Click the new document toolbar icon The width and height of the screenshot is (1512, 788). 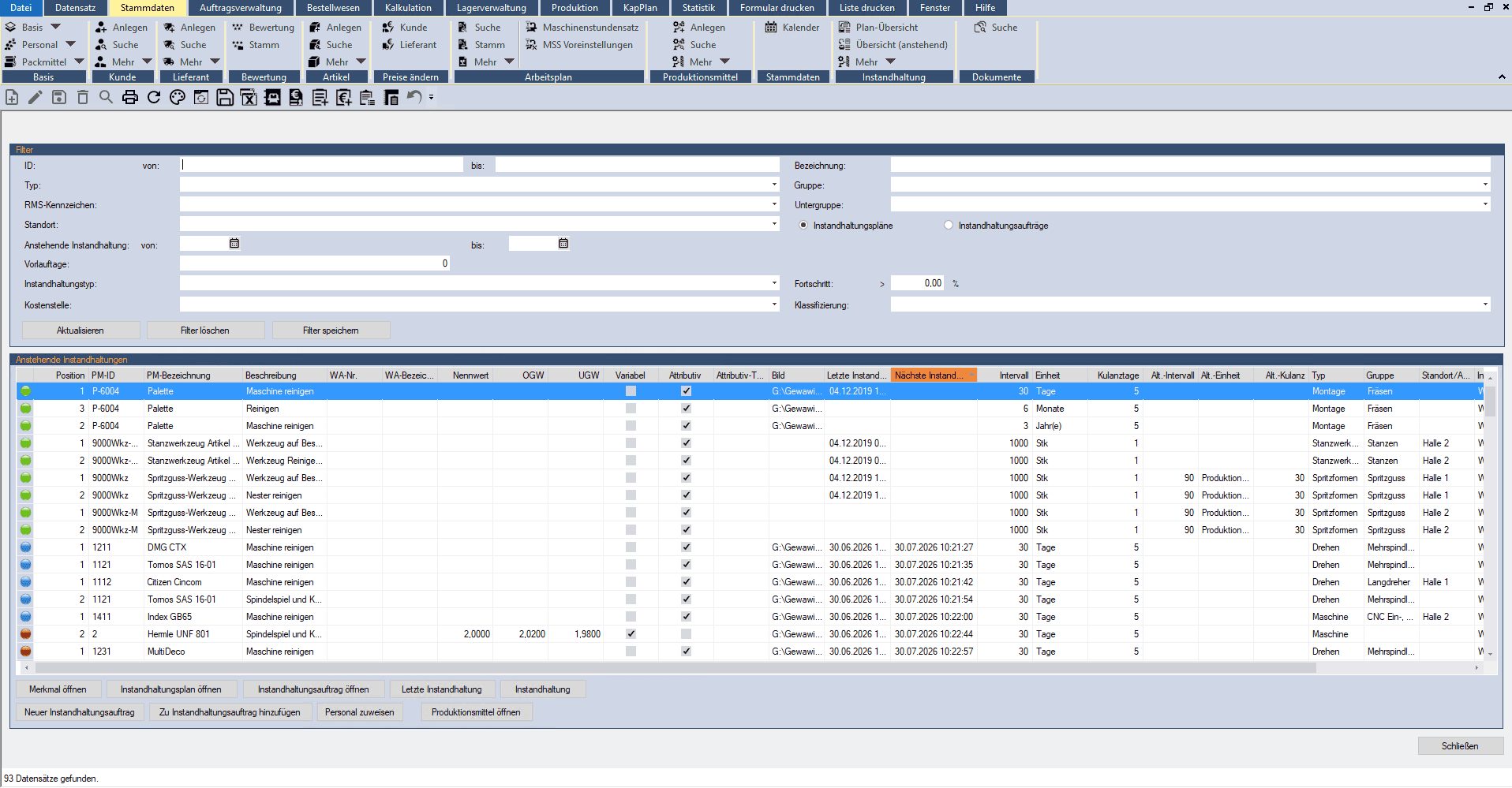point(12,97)
